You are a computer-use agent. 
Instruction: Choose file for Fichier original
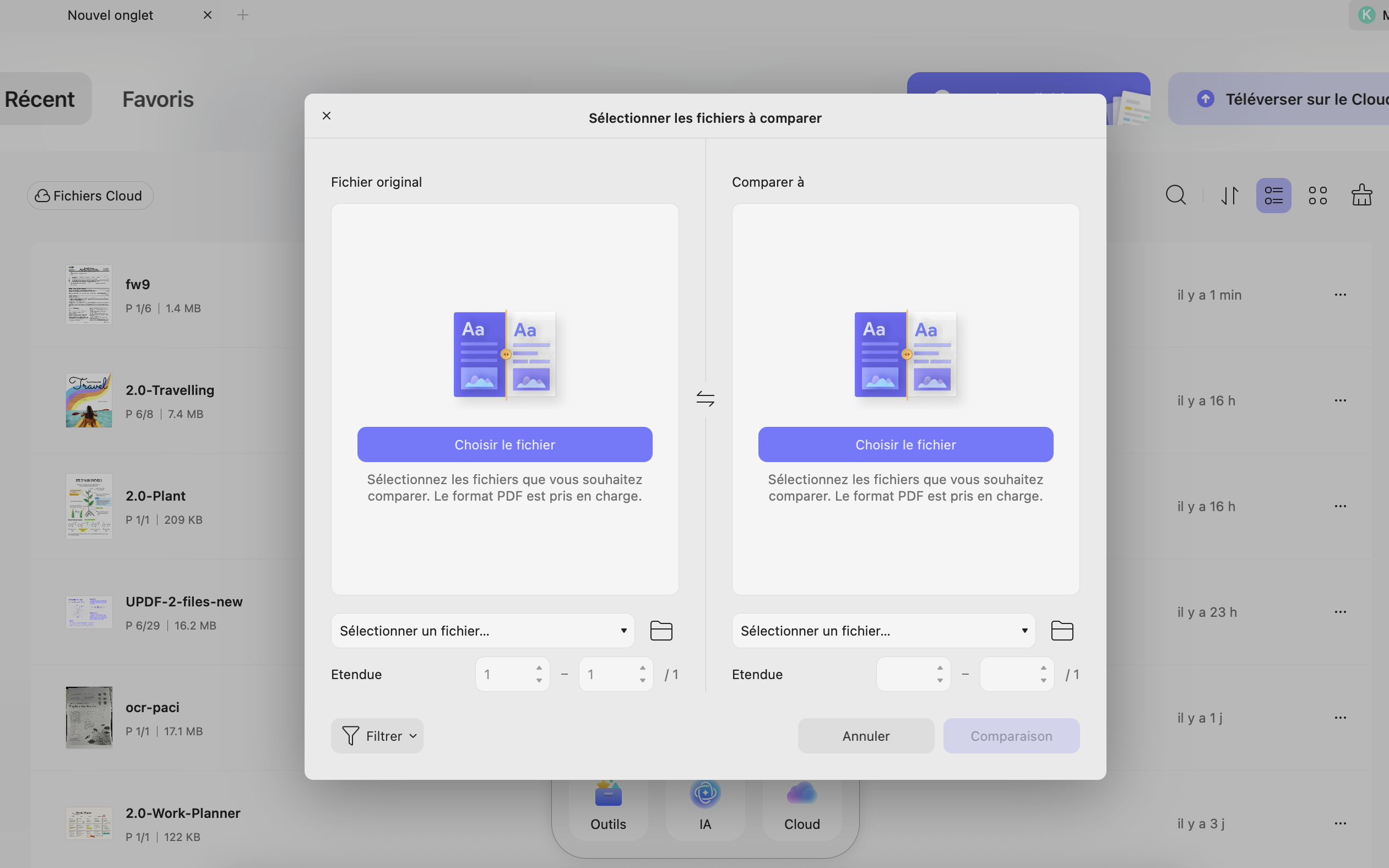[x=504, y=444]
